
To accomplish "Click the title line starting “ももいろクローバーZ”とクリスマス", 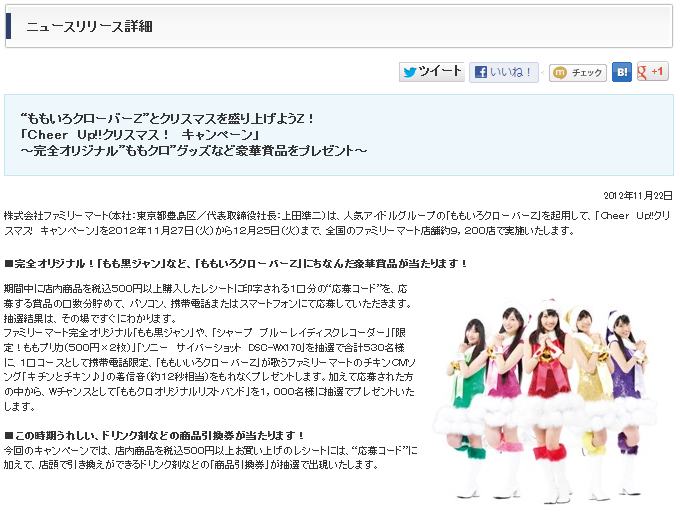I will coord(167,118).
